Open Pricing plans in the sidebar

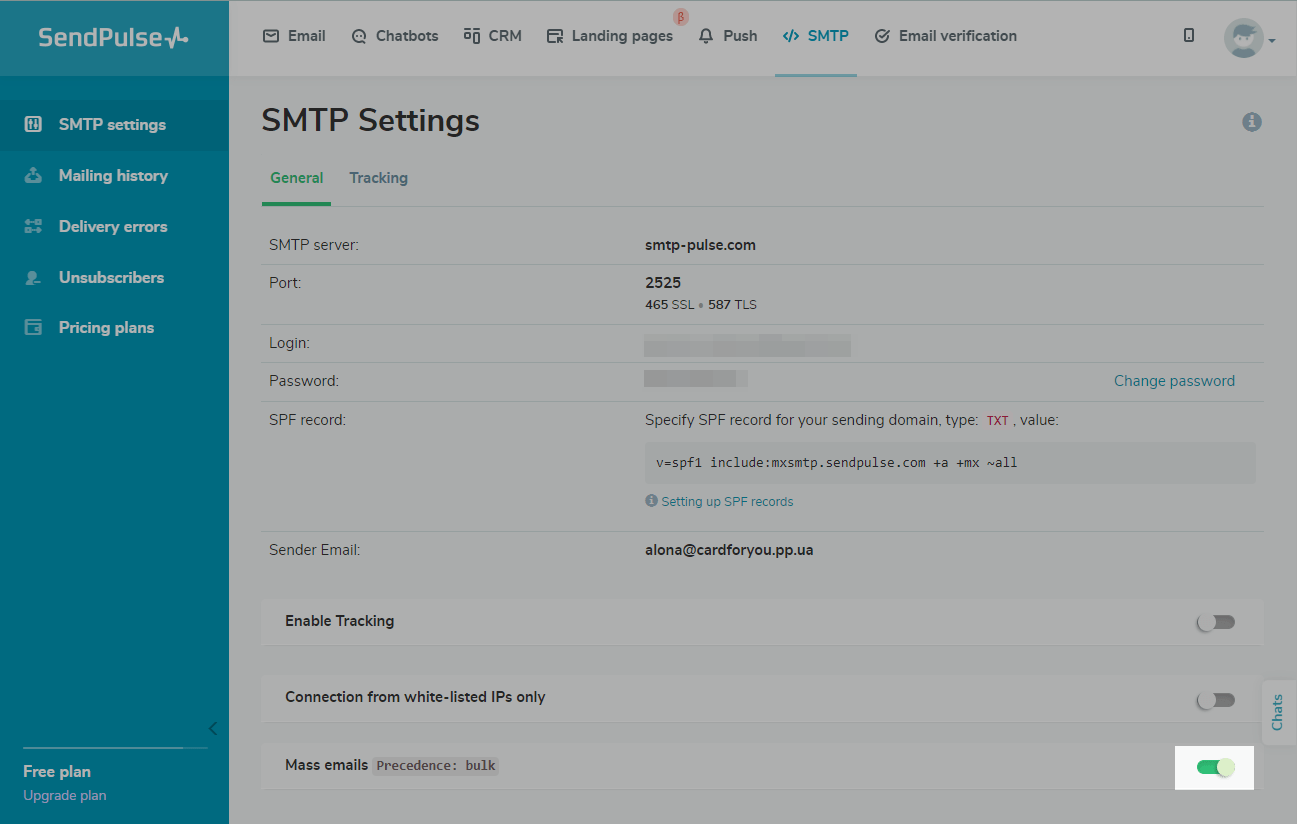click(114, 328)
